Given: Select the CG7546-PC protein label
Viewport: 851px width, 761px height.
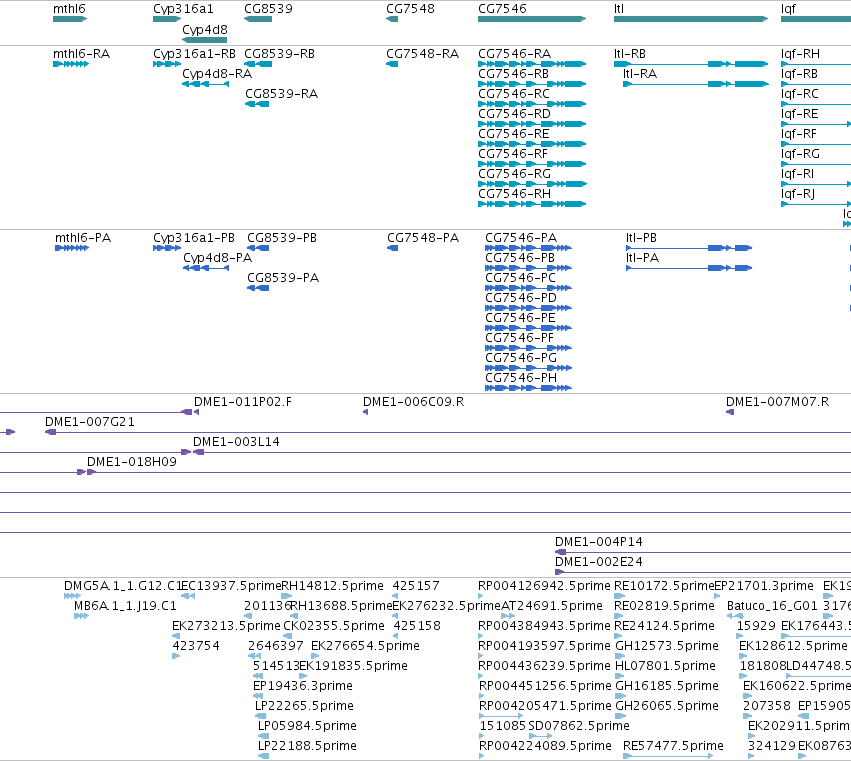Looking at the screenshot, I should click(x=520, y=278).
